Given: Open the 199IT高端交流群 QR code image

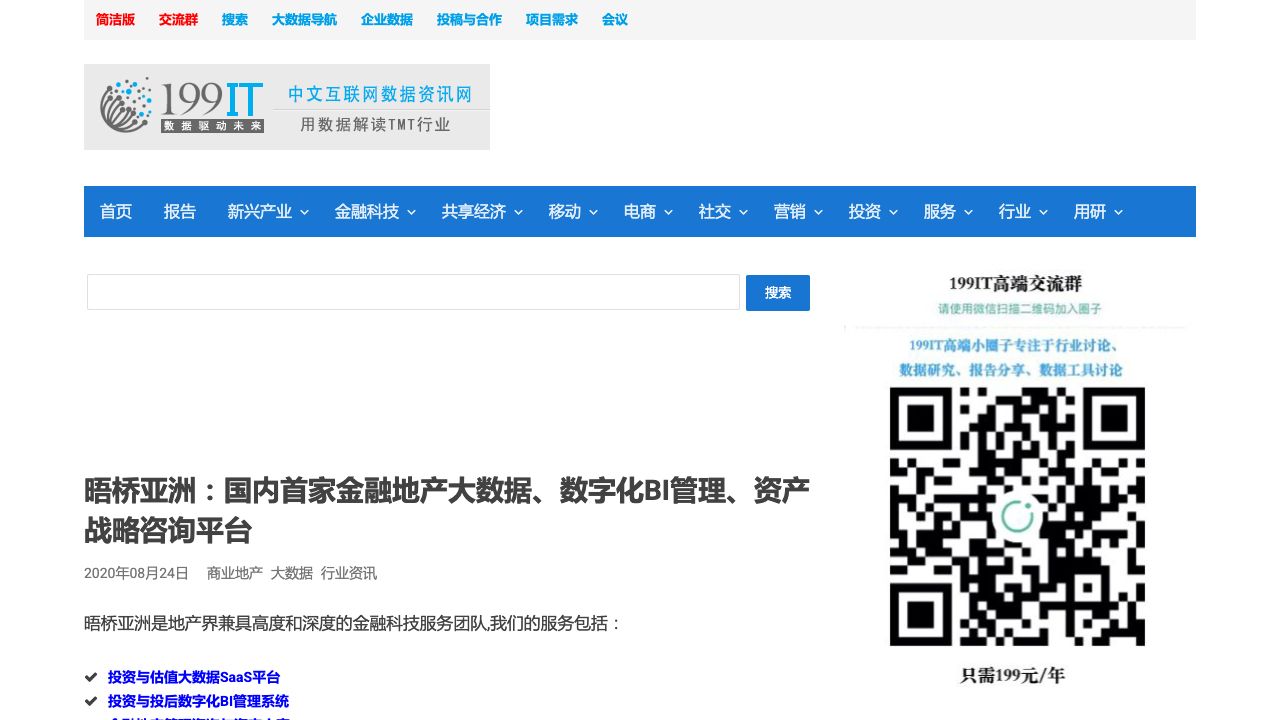Looking at the screenshot, I should 1016,480.
